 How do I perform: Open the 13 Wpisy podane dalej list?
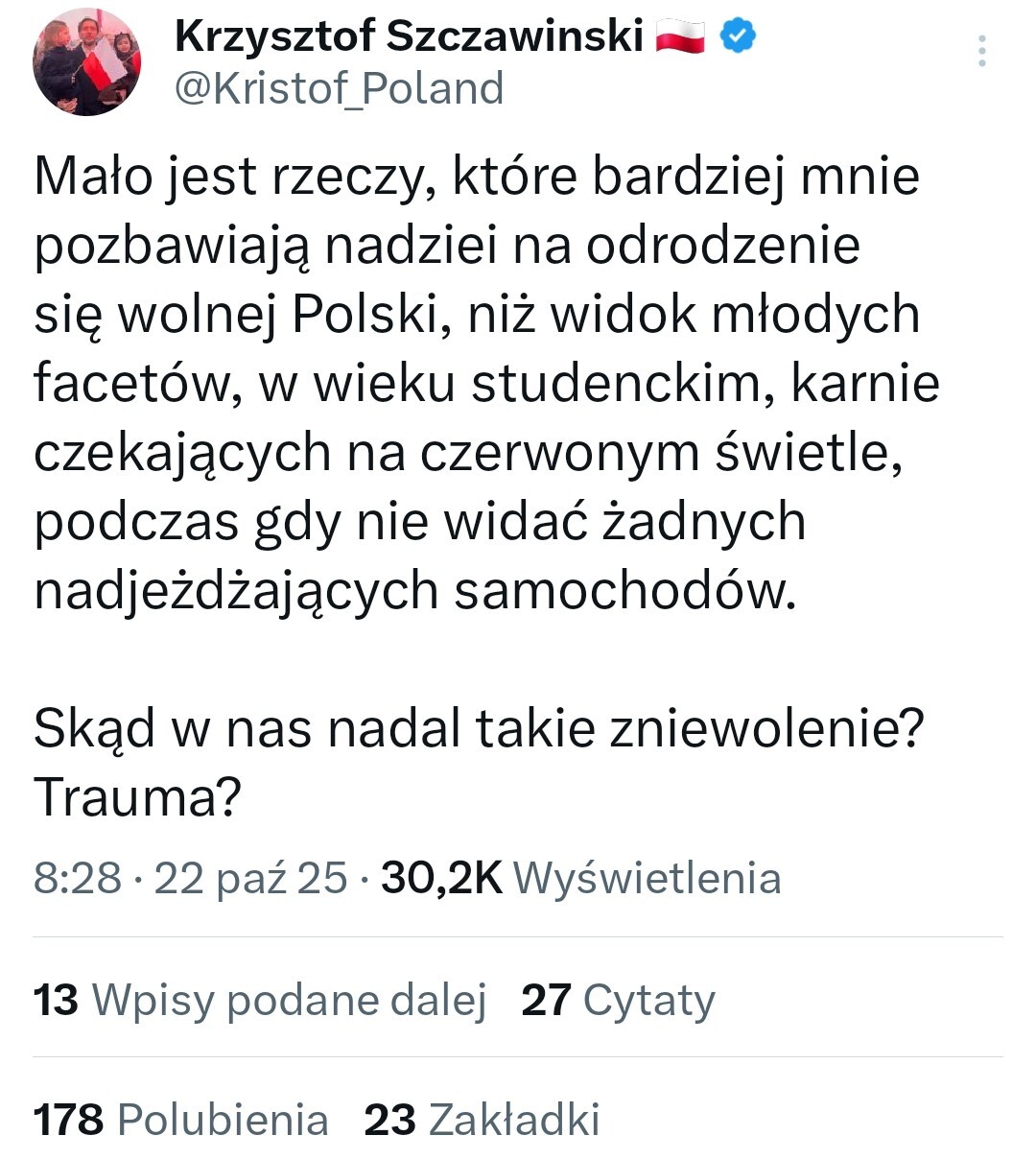click(260, 999)
